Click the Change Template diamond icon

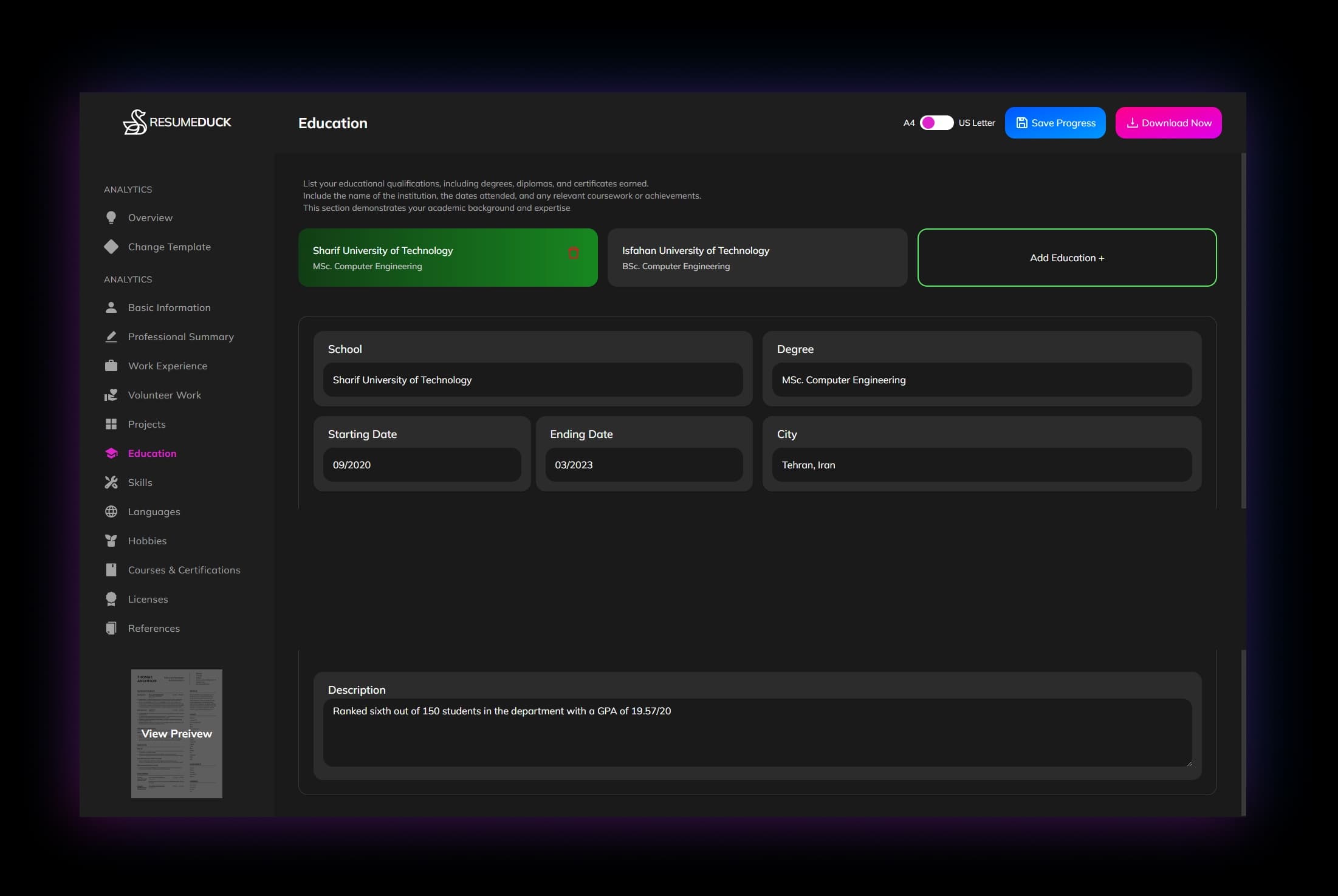(x=111, y=247)
